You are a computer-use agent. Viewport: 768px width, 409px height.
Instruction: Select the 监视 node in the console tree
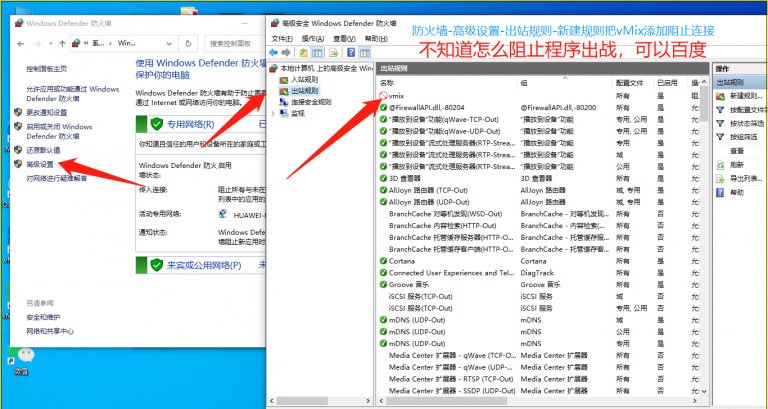[298, 114]
